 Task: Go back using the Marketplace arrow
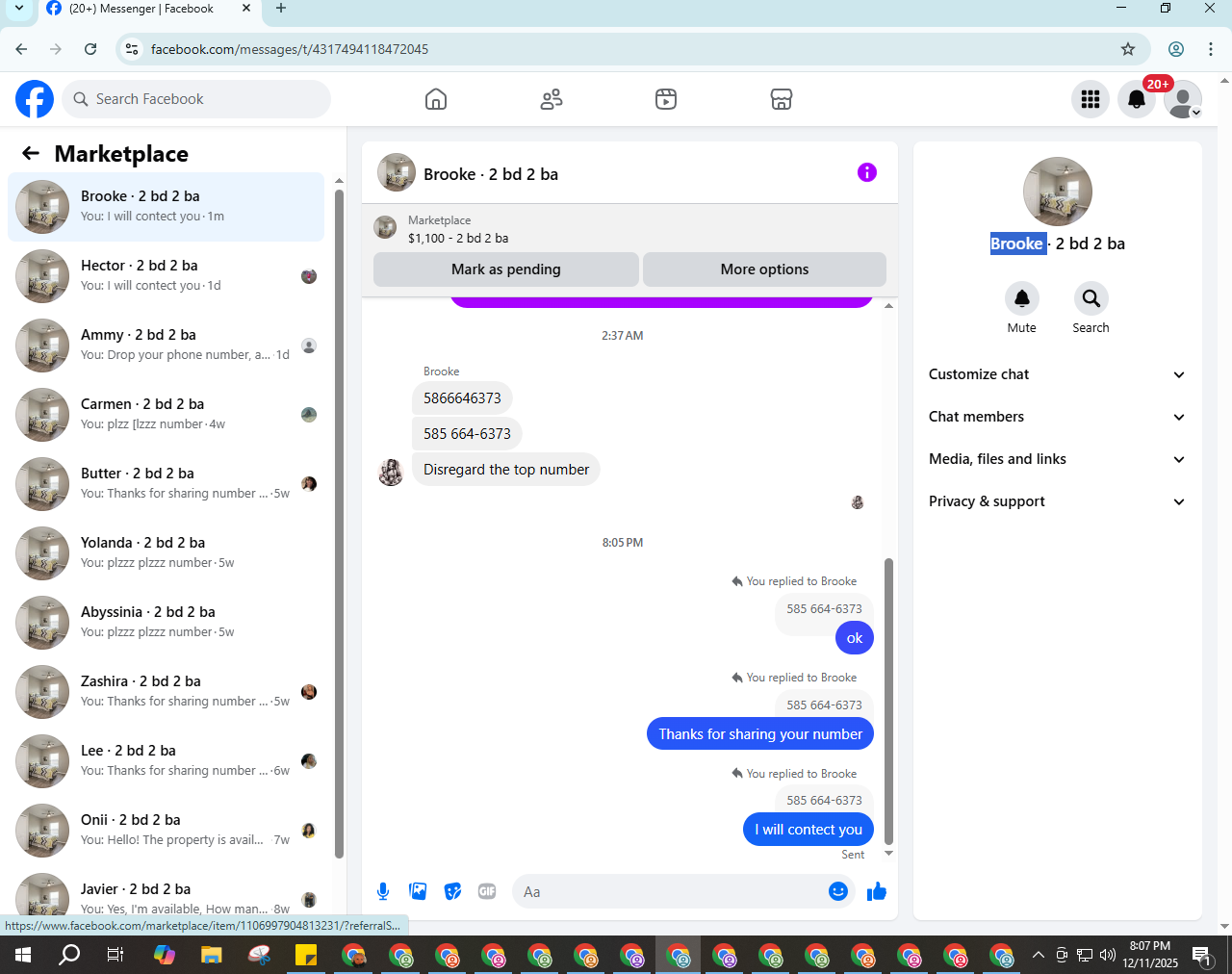coord(31,154)
